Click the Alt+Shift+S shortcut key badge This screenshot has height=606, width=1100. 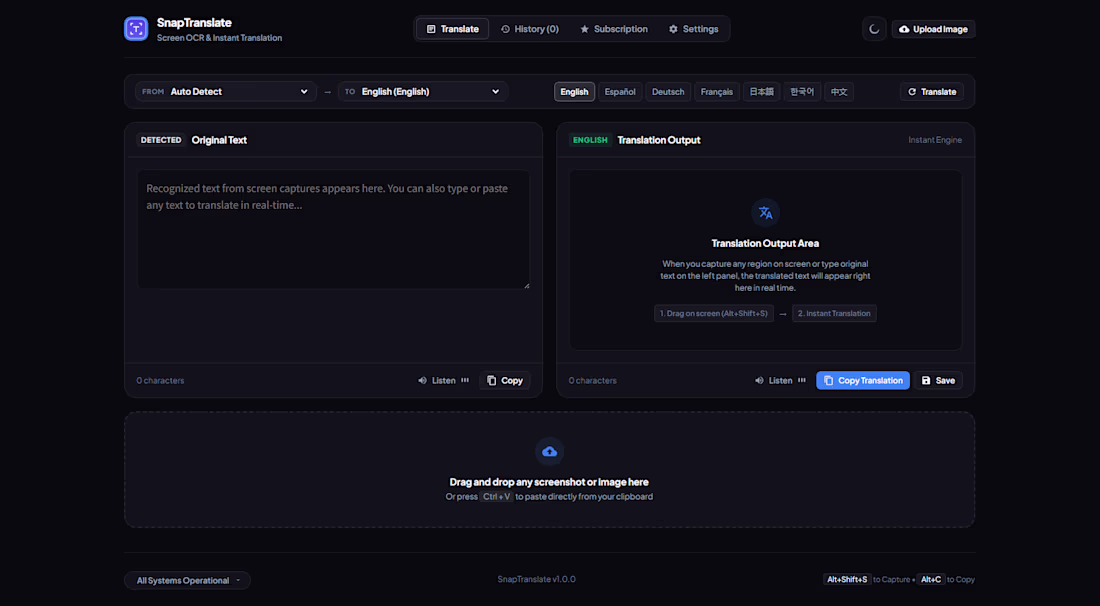coord(847,579)
